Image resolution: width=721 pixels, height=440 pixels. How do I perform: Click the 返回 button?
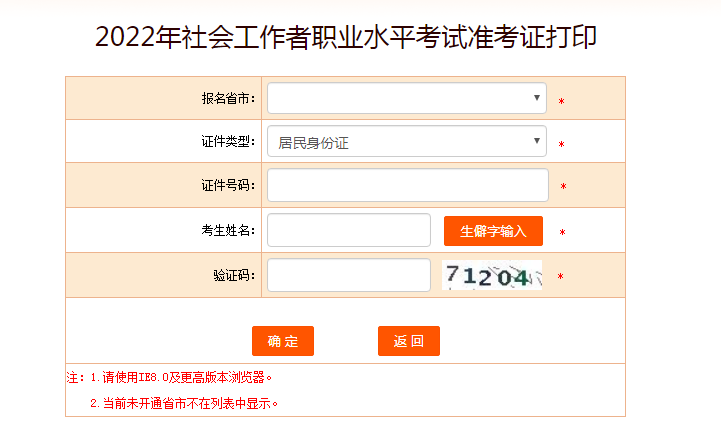pyautogui.click(x=409, y=341)
